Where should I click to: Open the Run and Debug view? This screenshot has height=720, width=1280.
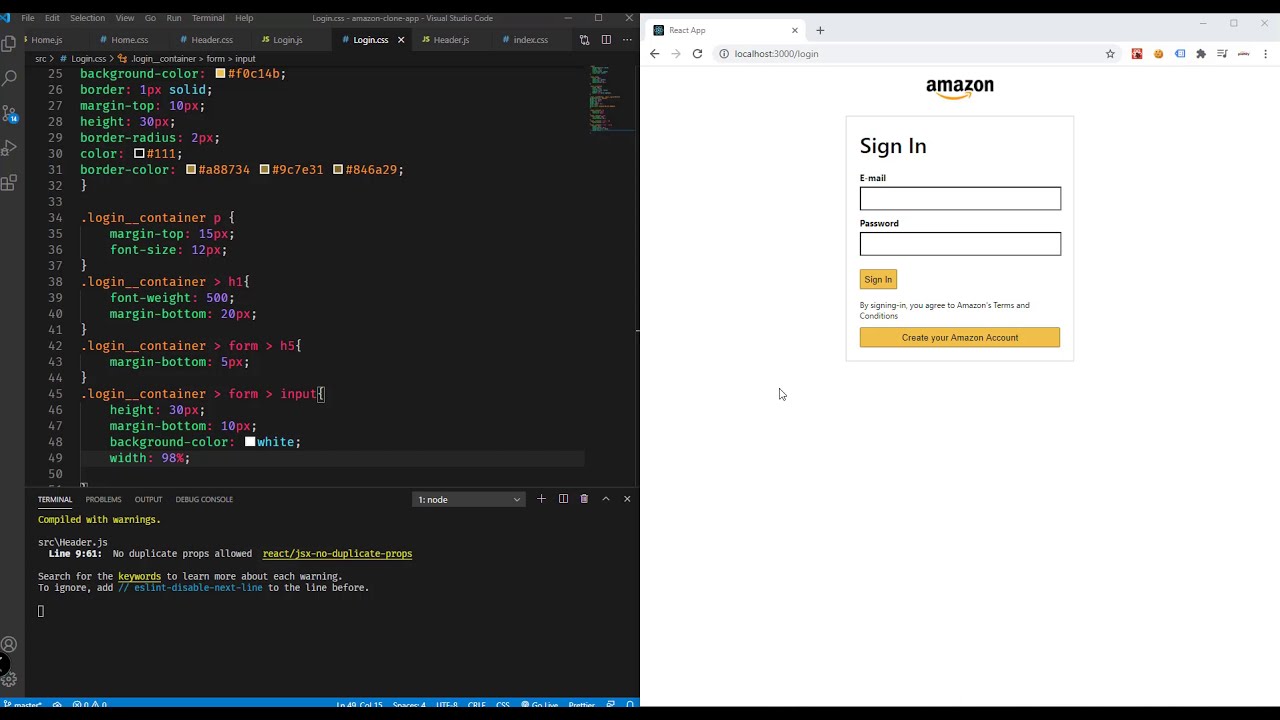point(9,148)
